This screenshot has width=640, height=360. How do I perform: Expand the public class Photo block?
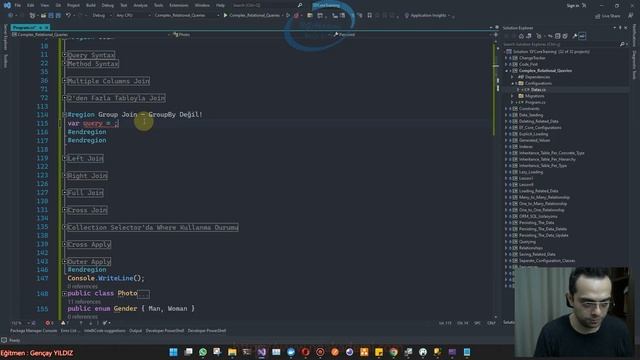[64, 293]
